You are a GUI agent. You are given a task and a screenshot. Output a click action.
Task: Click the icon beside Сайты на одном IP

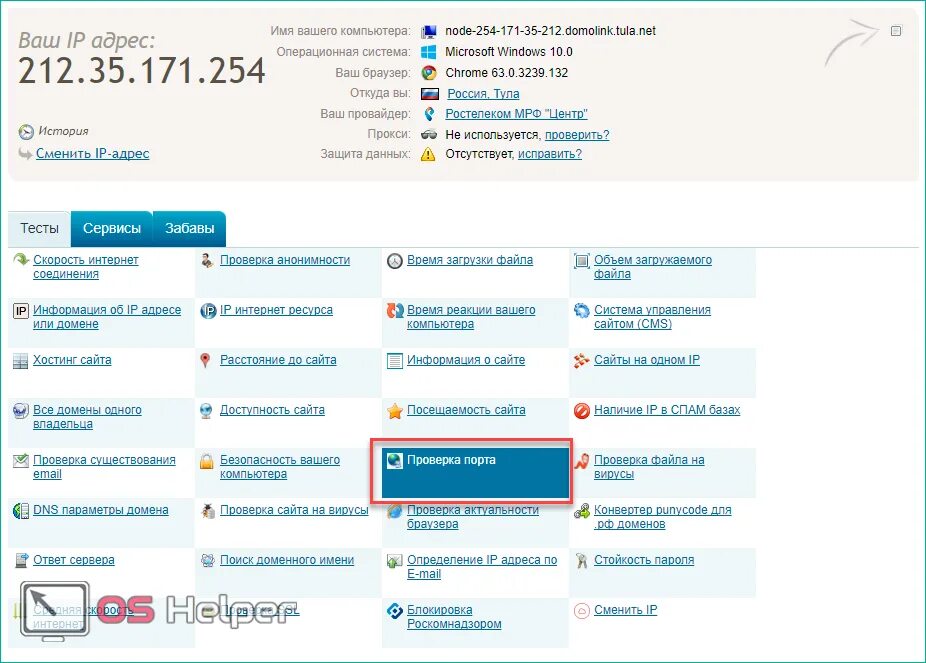coord(582,360)
